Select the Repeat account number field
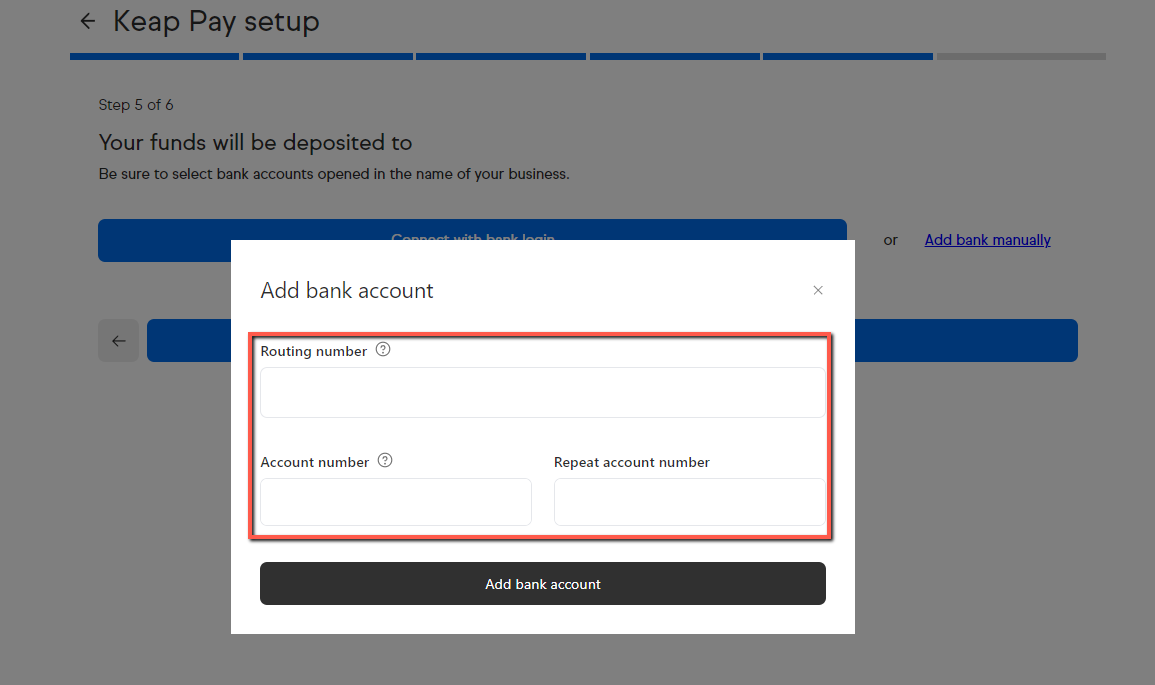Screen dimensions: 1155x685 pyautogui.click(x=689, y=502)
